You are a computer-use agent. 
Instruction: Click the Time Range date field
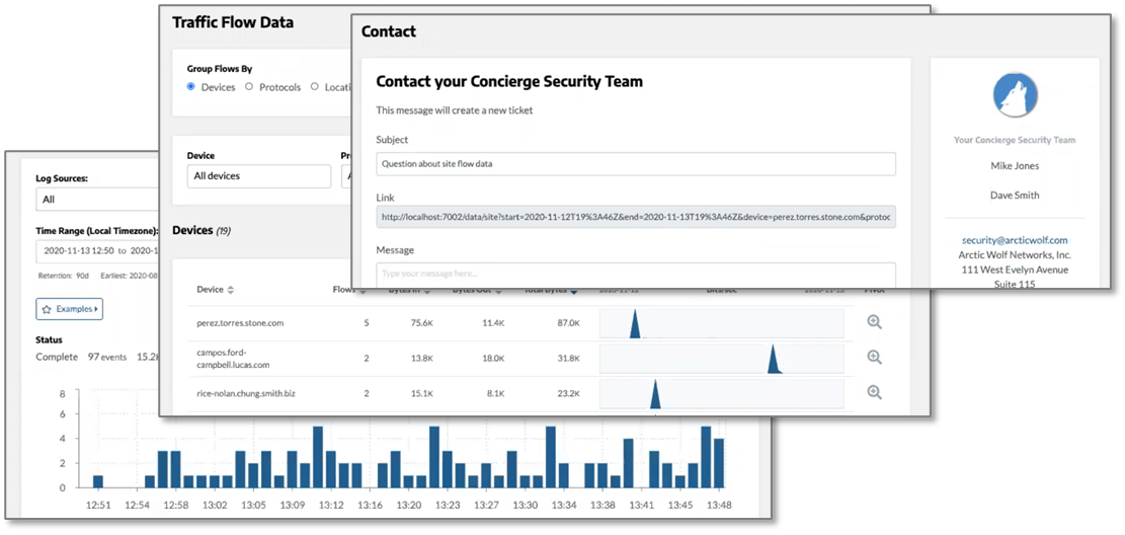[97, 250]
